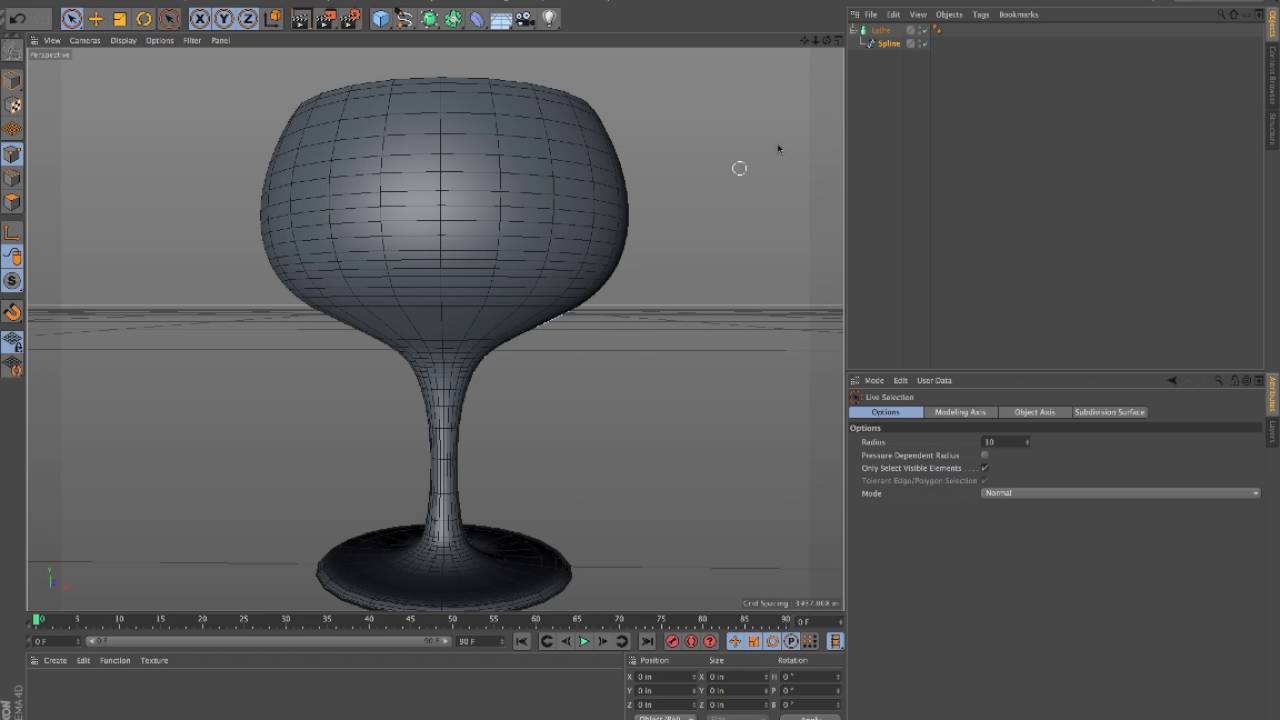The height and width of the screenshot is (720, 1280).
Task: Open the Material Manager Texture menu
Action: (154, 661)
